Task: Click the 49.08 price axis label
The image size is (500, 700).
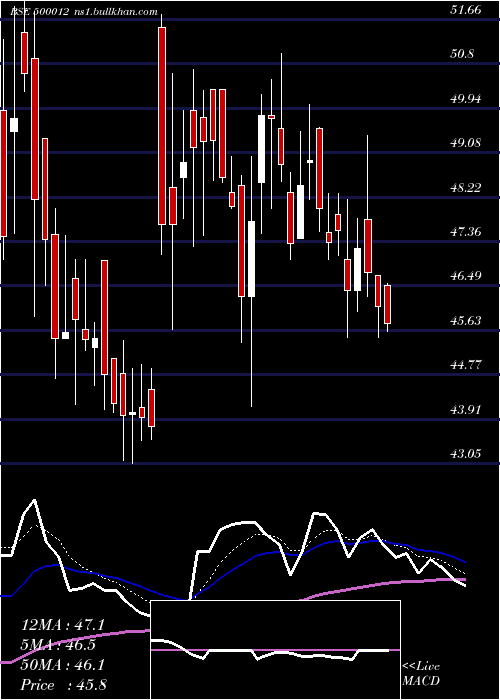Action: 466,143
